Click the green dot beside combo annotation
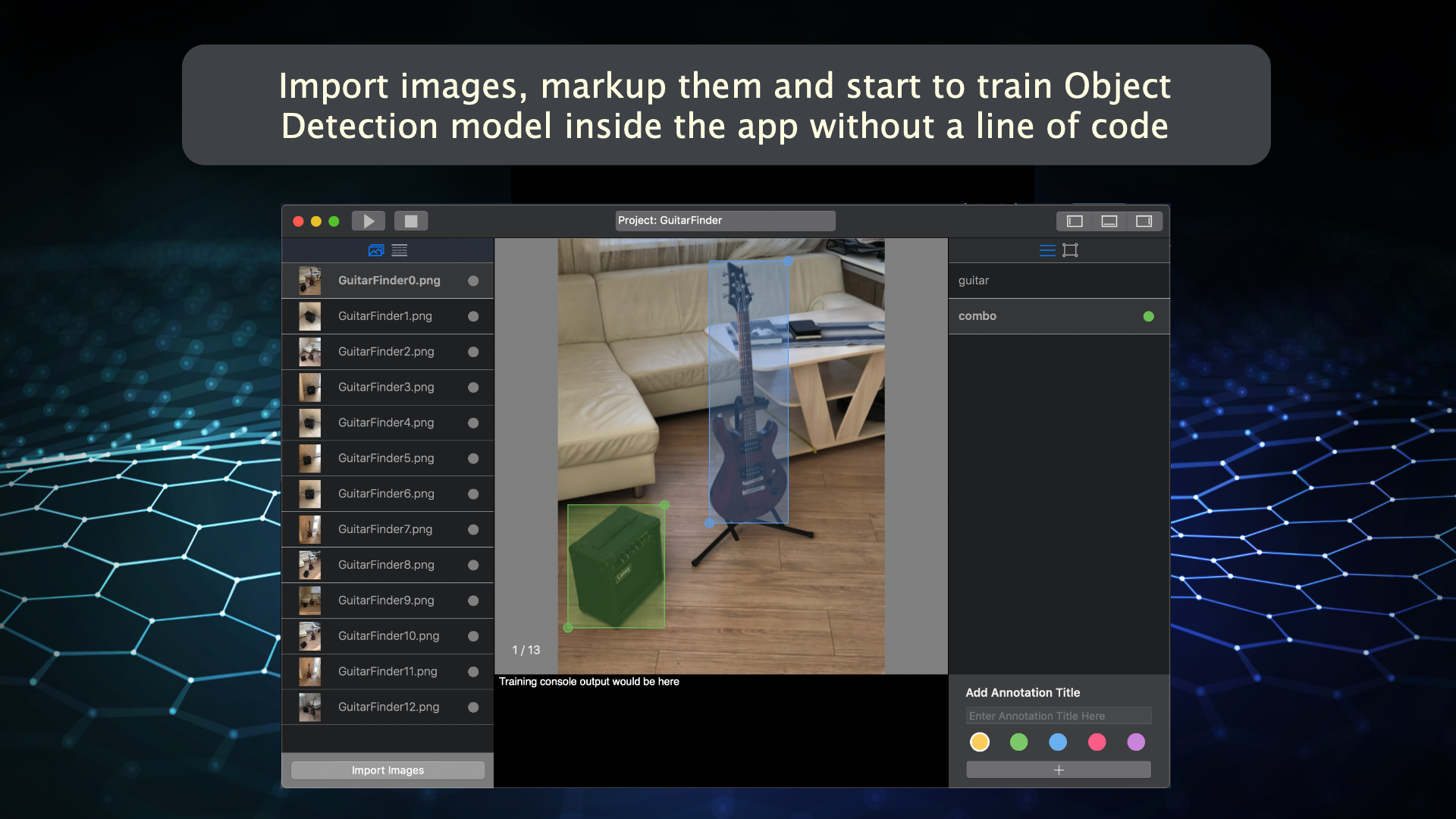1456x819 pixels. pos(1148,316)
